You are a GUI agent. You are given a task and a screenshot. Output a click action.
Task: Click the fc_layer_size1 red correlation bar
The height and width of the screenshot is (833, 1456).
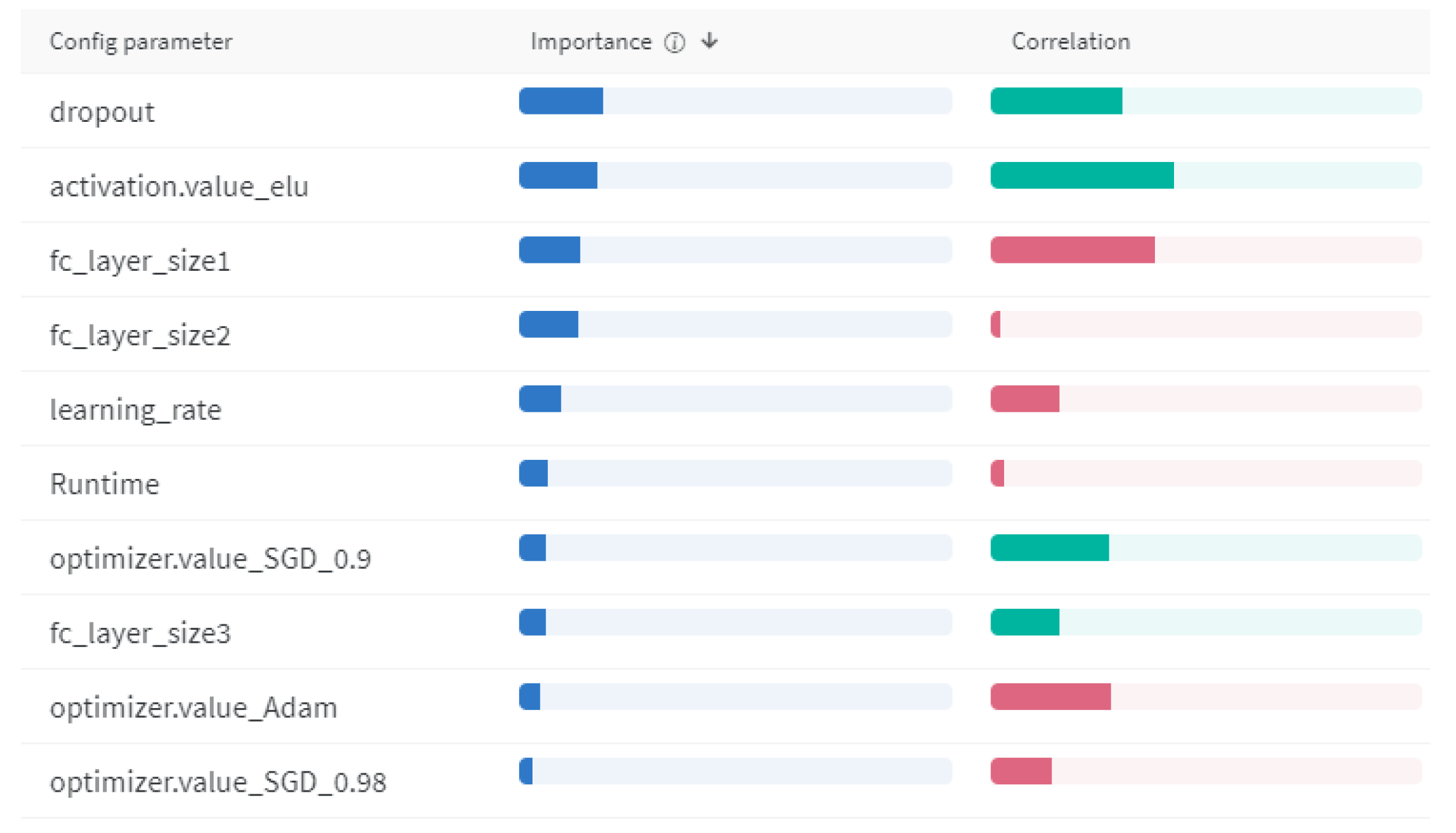pyautogui.click(x=1072, y=250)
